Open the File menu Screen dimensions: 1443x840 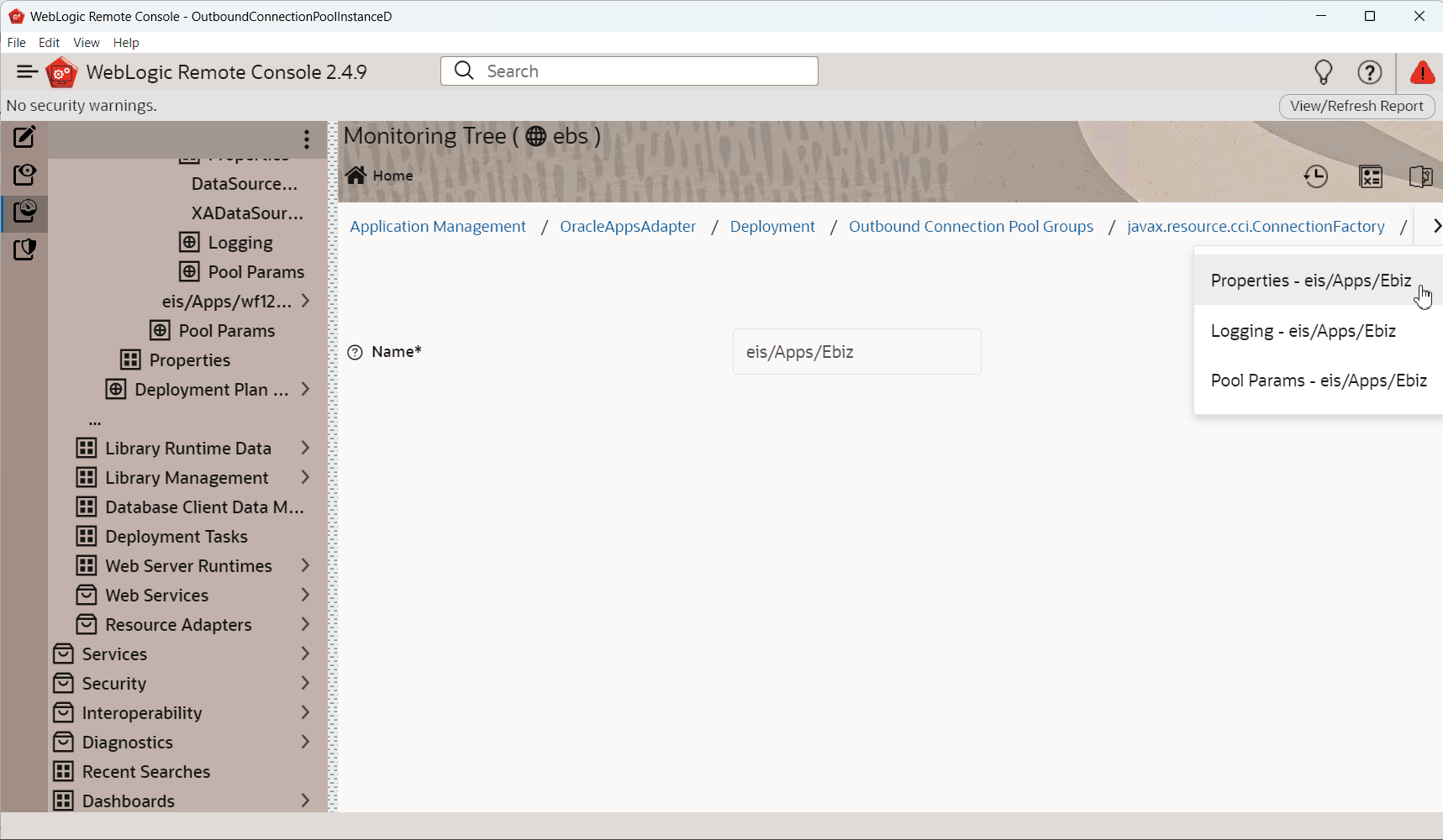click(17, 43)
